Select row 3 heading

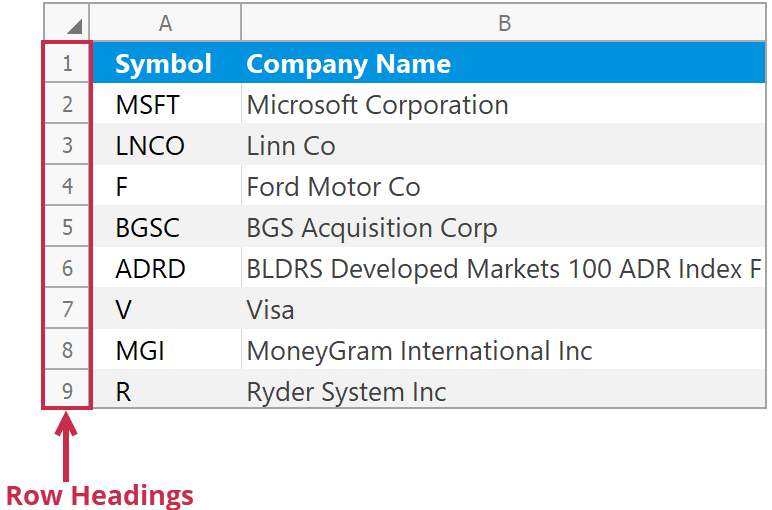point(67,146)
